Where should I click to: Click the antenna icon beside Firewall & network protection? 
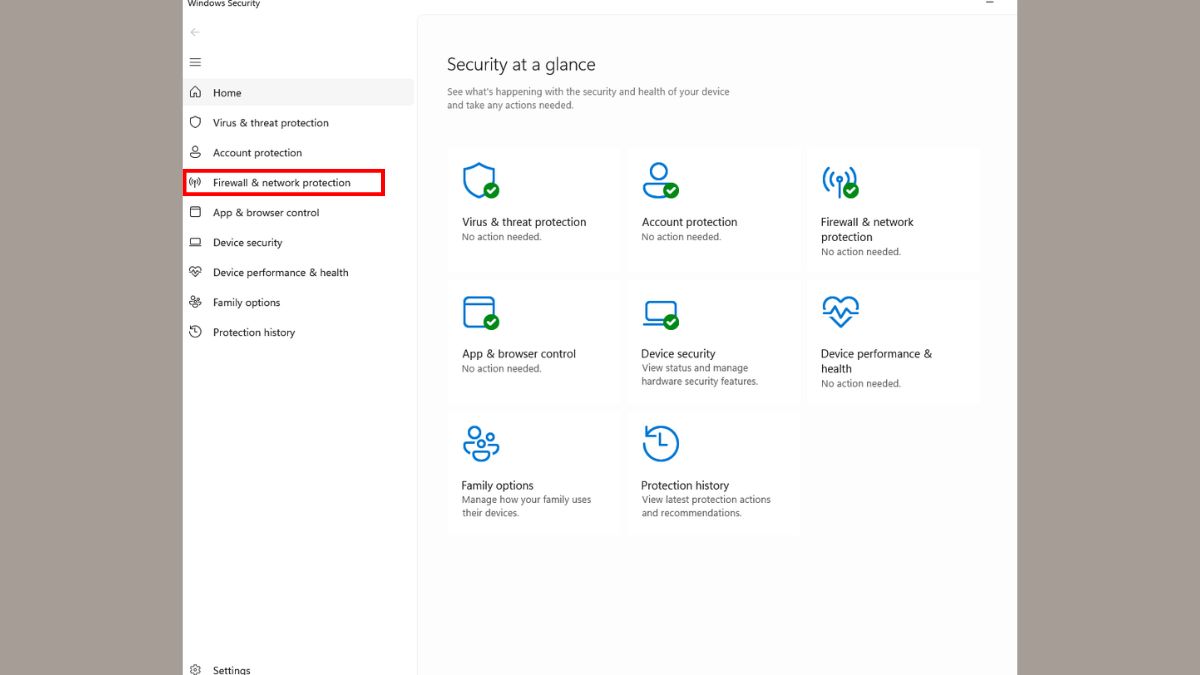[195, 182]
